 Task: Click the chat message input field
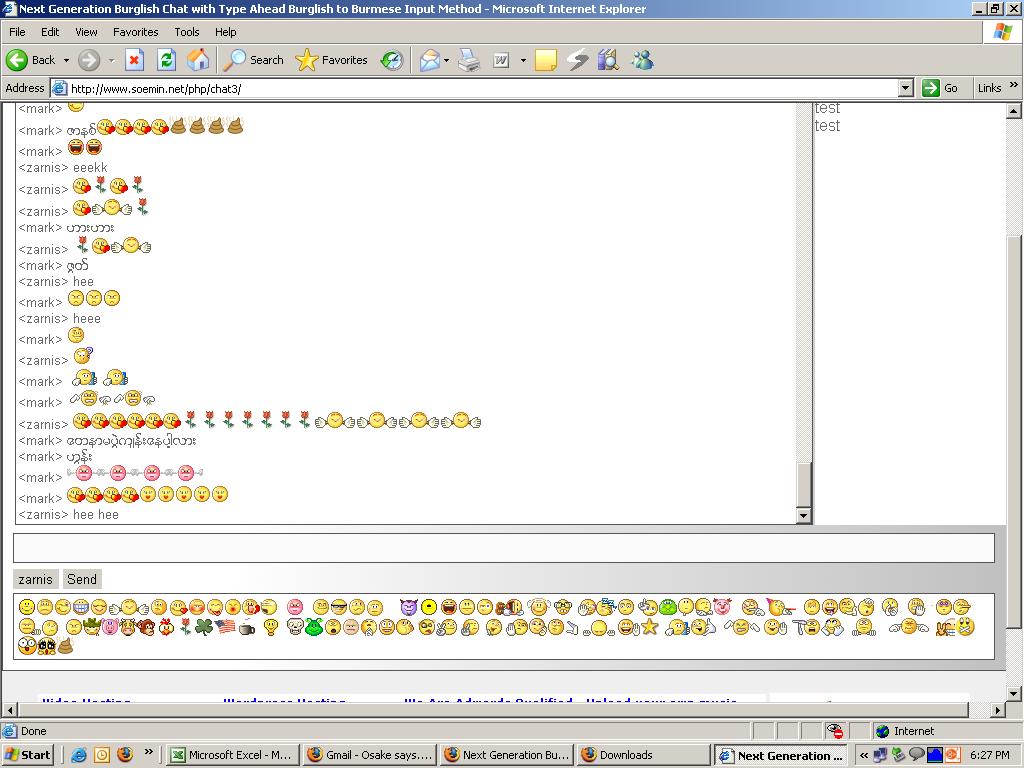(504, 548)
